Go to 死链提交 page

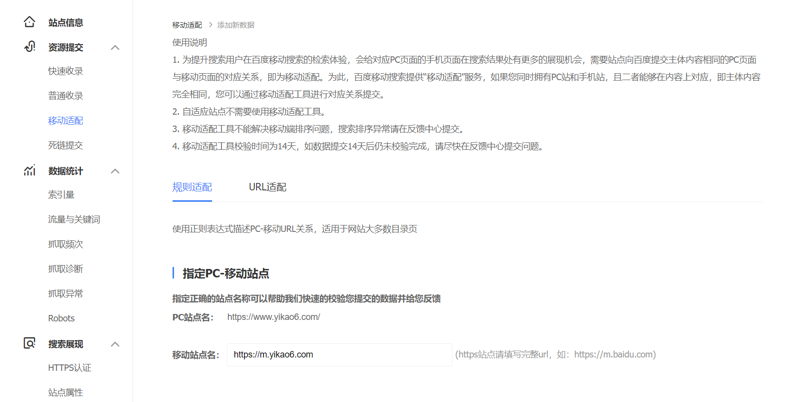tap(65, 145)
